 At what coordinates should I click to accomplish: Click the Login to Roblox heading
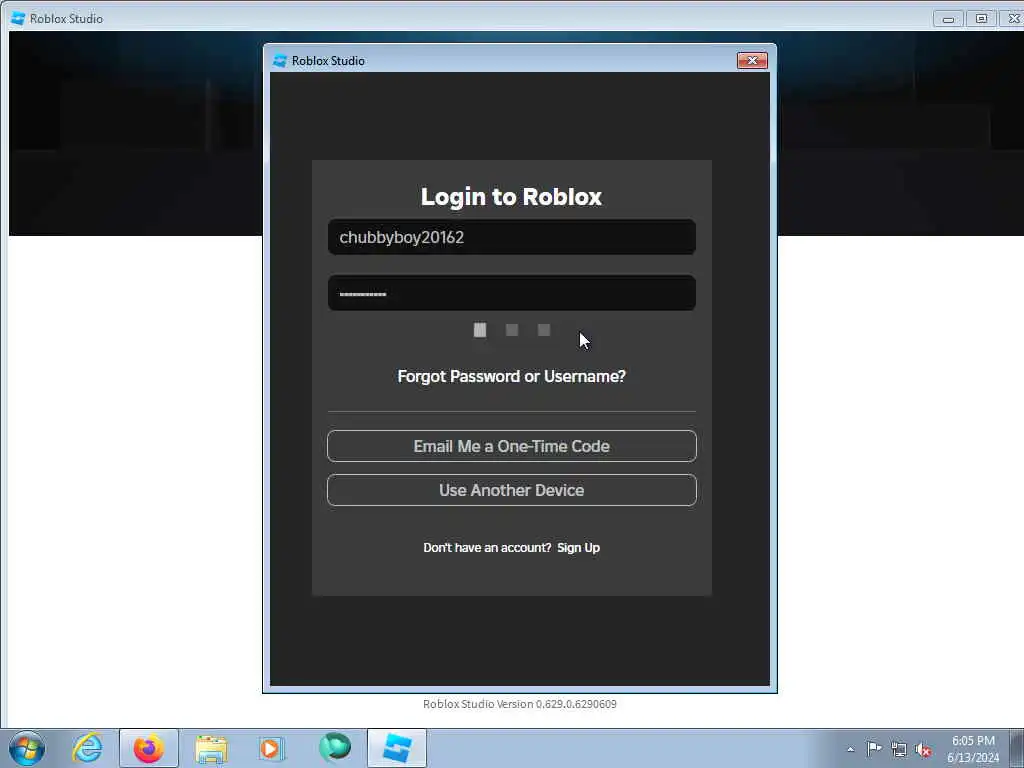(x=511, y=197)
